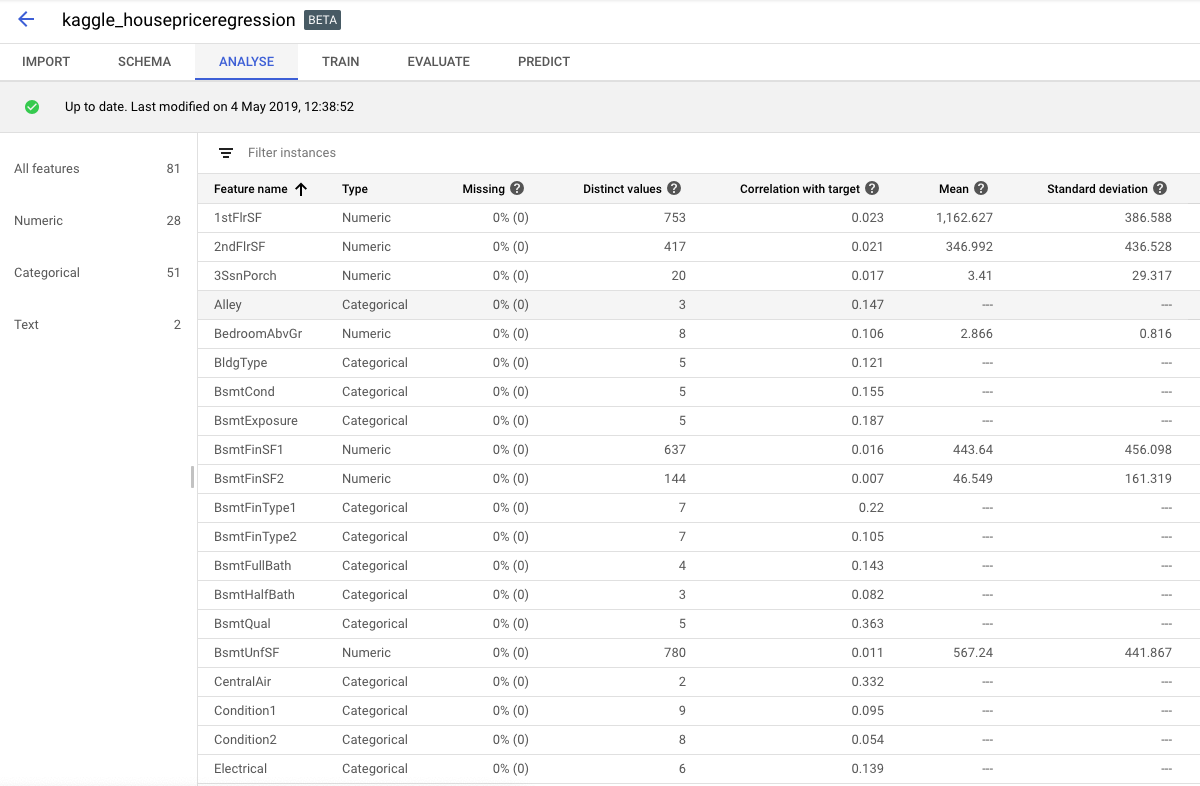Sort by Mean column header
The image size is (1200, 786).
(954, 189)
